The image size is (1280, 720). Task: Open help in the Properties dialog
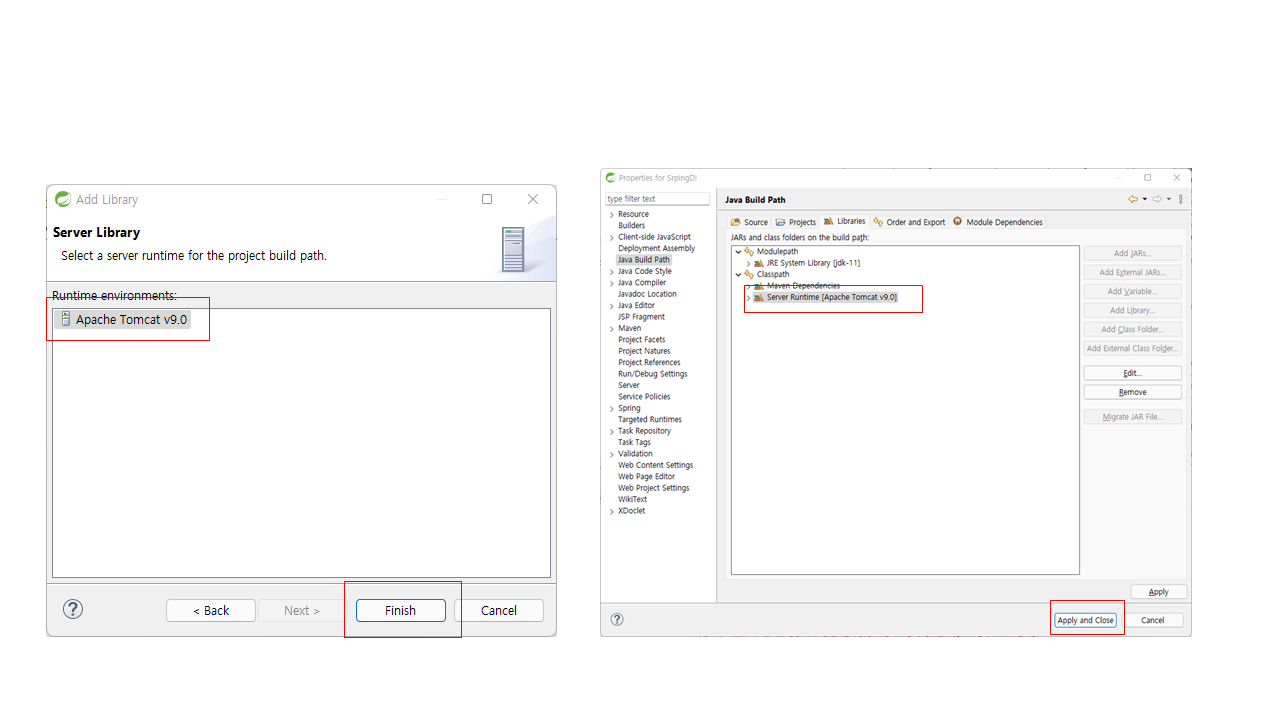[x=617, y=619]
